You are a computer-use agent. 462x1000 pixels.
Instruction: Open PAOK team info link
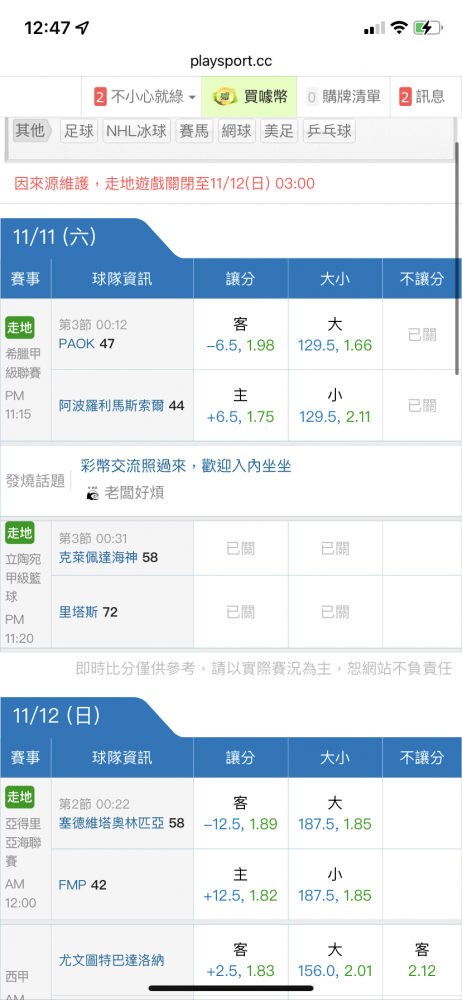pyautogui.click(x=77, y=344)
